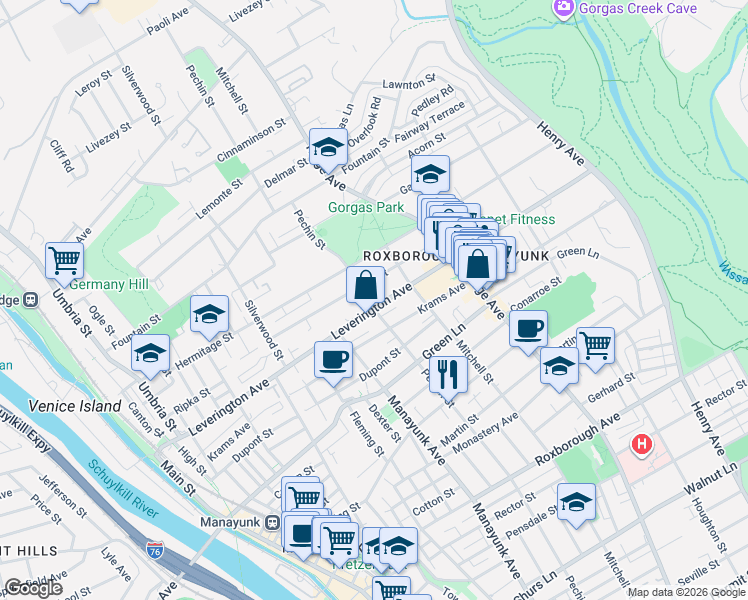
Task: Click the Manayunk station label
Action: tap(230, 522)
